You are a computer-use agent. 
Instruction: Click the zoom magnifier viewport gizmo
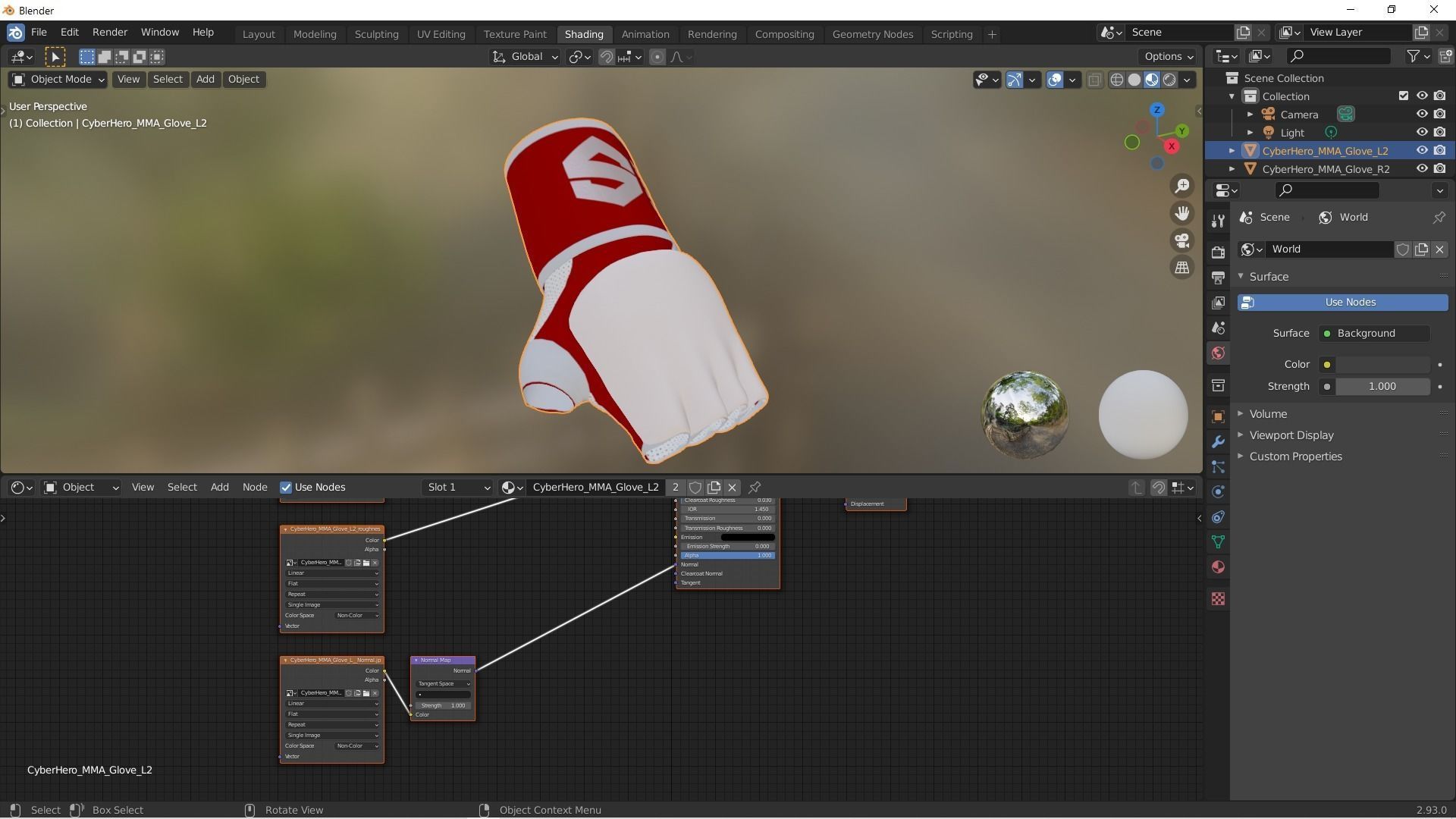click(x=1181, y=187)
